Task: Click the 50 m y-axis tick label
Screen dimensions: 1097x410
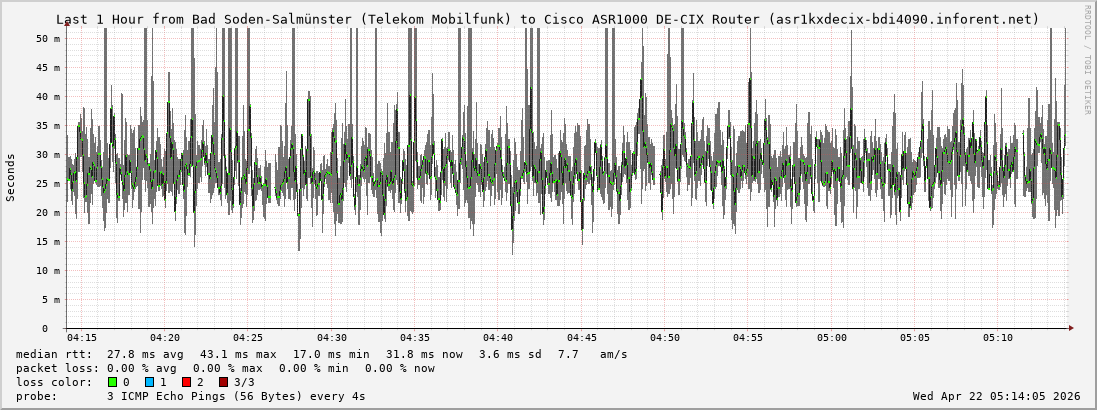Action: [x=48, y=38]
